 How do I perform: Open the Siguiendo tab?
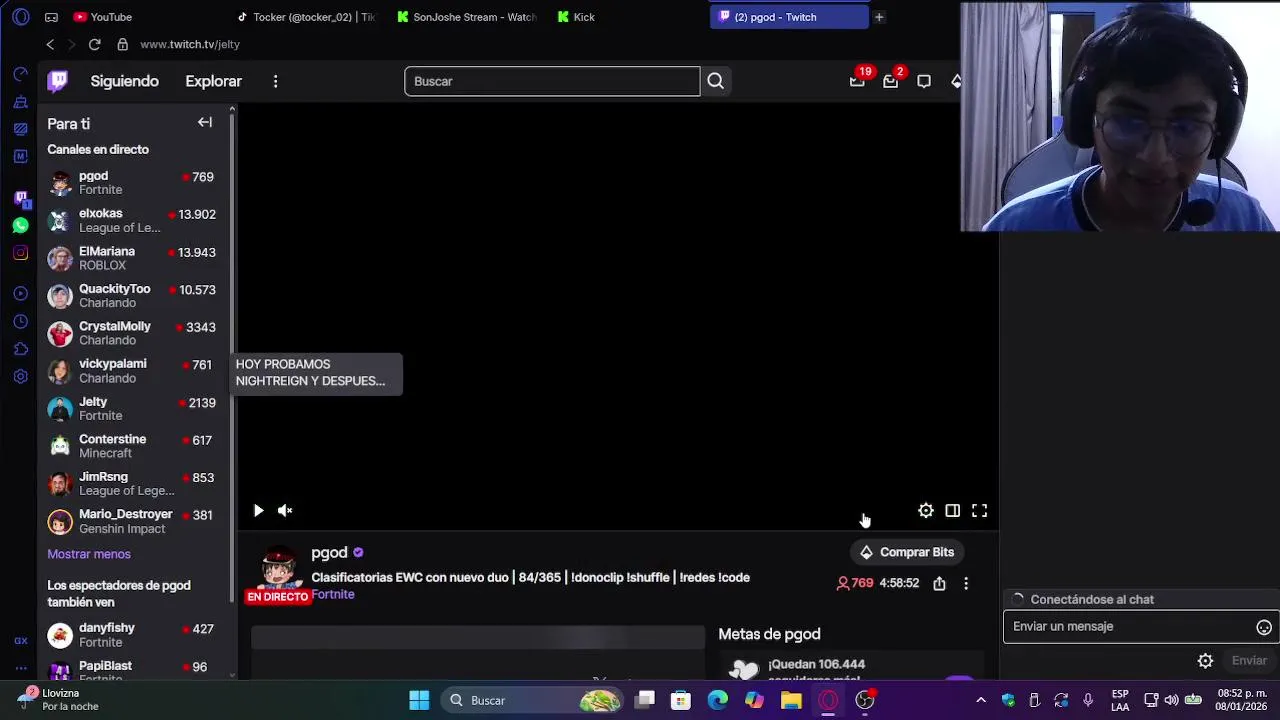(124, 81)
